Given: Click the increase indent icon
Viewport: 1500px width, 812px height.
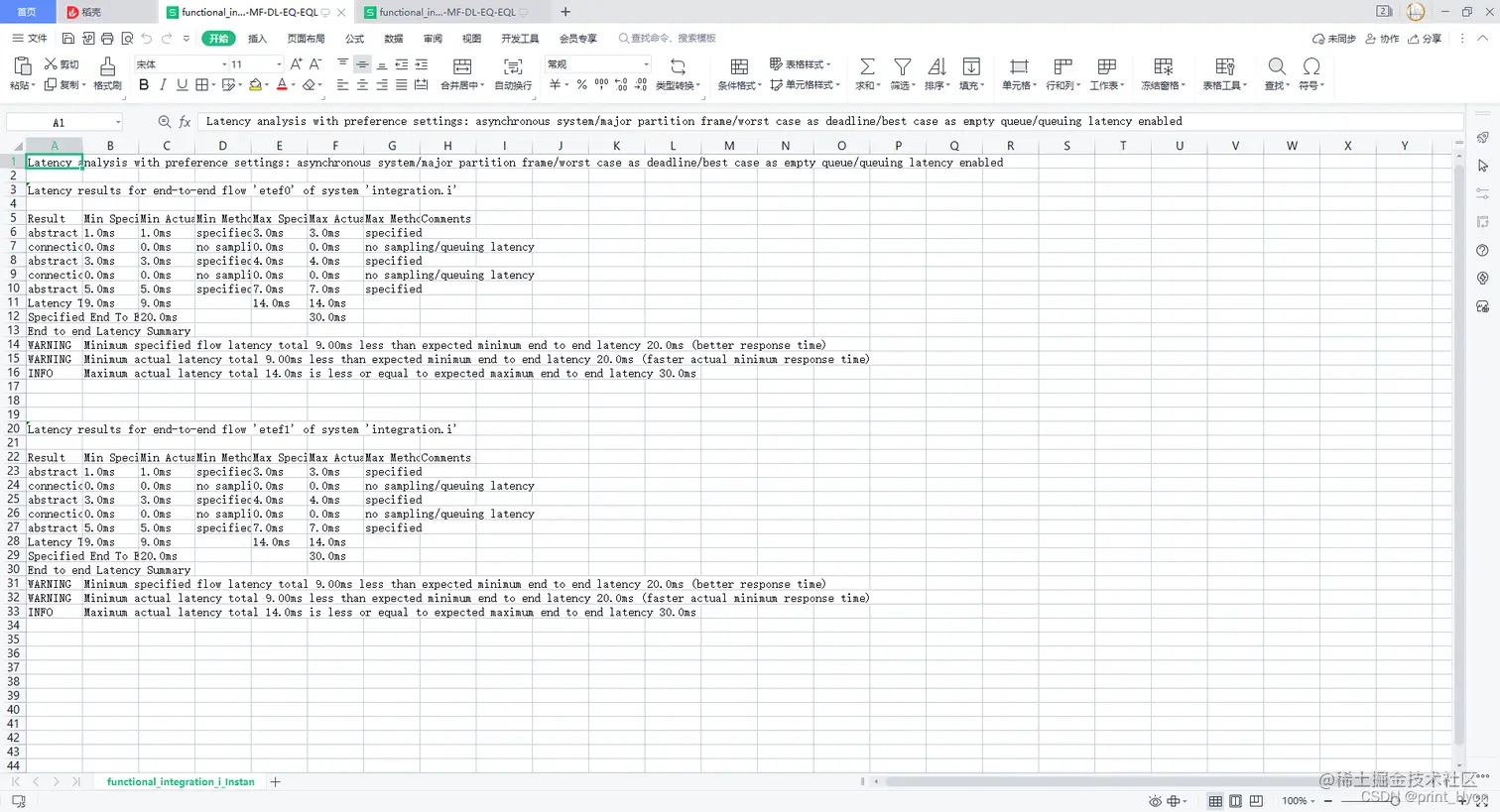Looking at the screenshot, I should point(421,64).
